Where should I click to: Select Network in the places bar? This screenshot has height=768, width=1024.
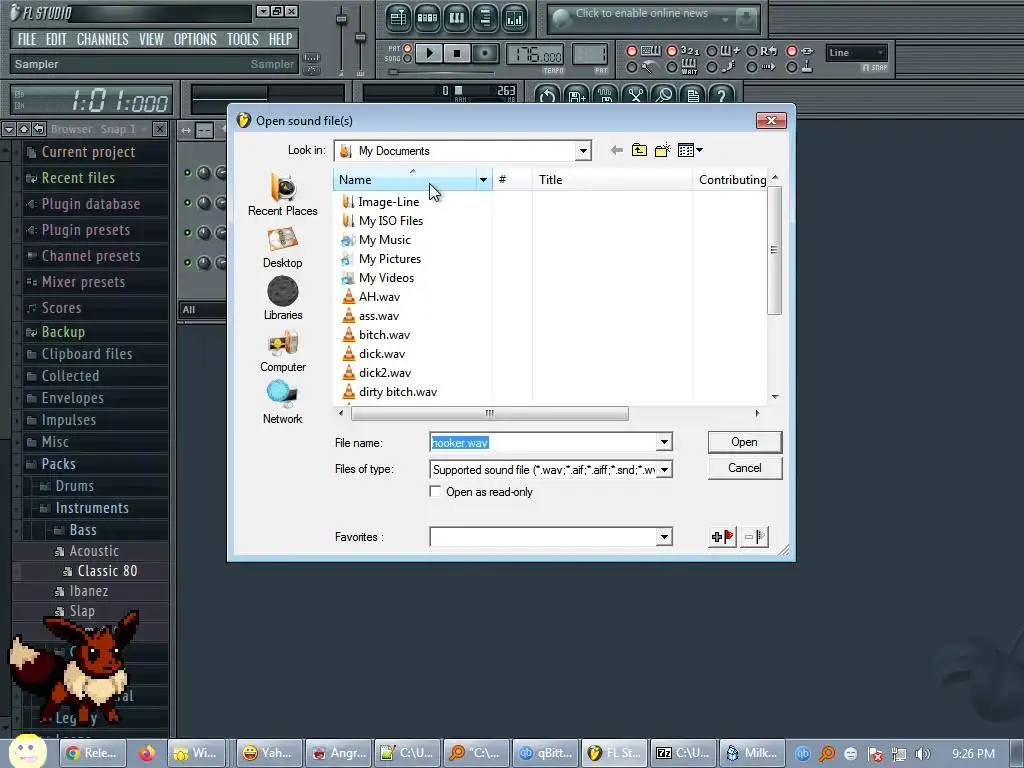283,403
